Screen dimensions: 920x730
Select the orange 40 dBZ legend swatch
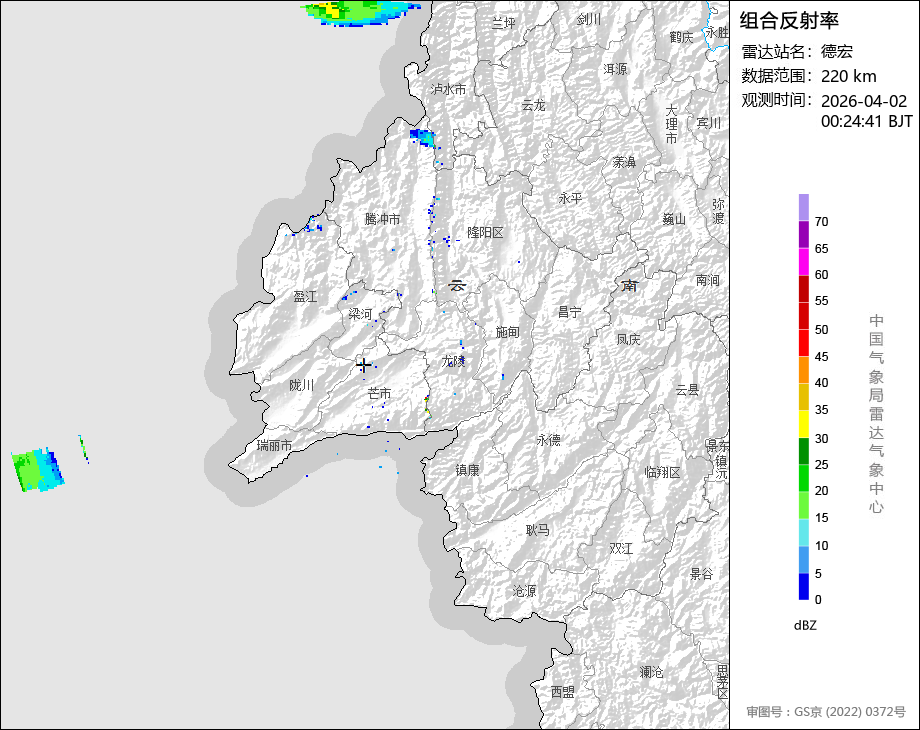click(804, 370)
